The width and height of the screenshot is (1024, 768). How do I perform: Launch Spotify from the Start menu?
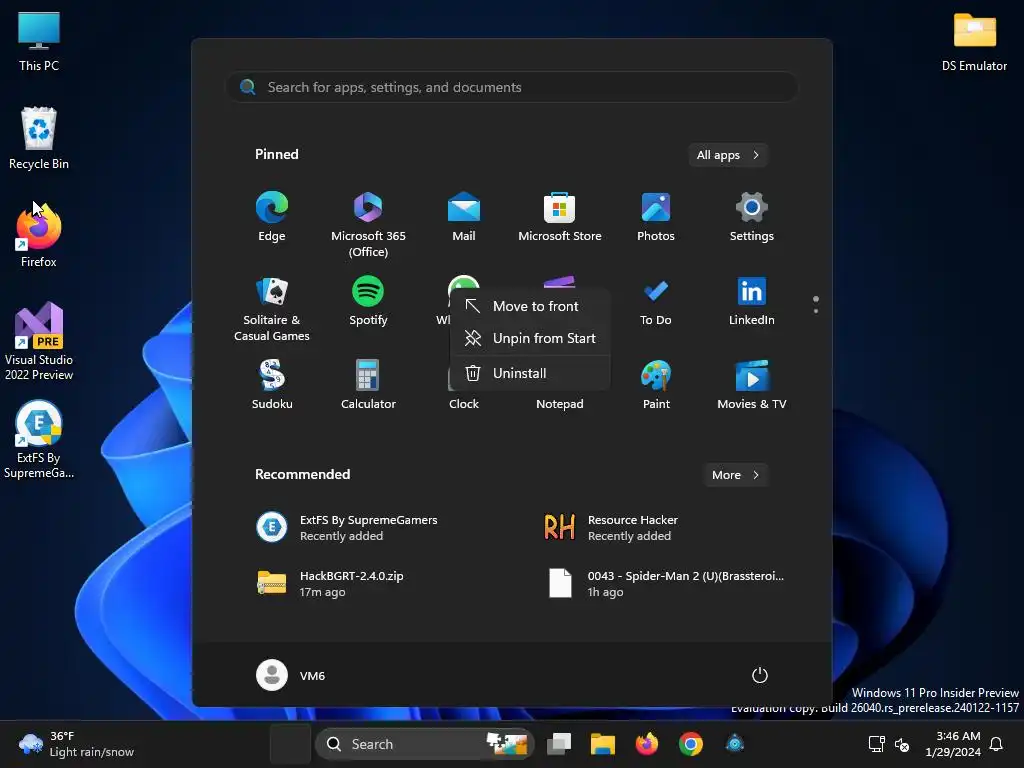368,301
